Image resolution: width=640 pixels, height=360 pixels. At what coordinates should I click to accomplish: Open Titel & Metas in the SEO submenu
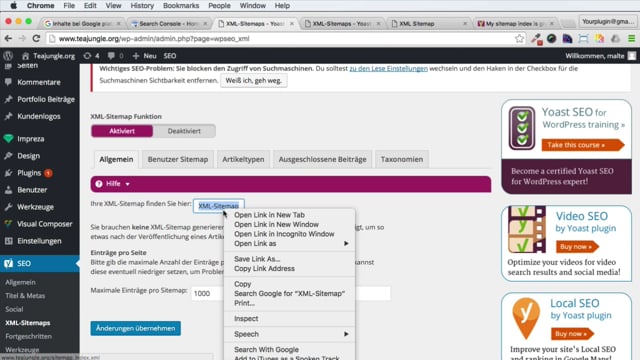pyautogui.click(x=25, y=296)
